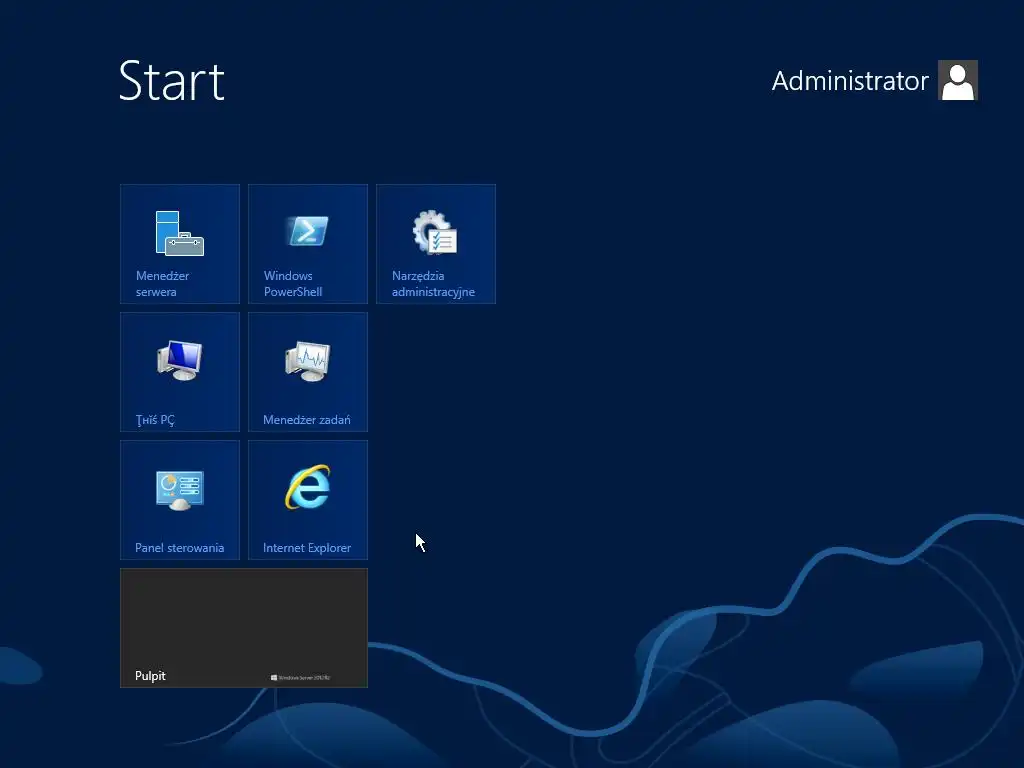Open the Menedżer serwera tile

click(x=180, y=244)
